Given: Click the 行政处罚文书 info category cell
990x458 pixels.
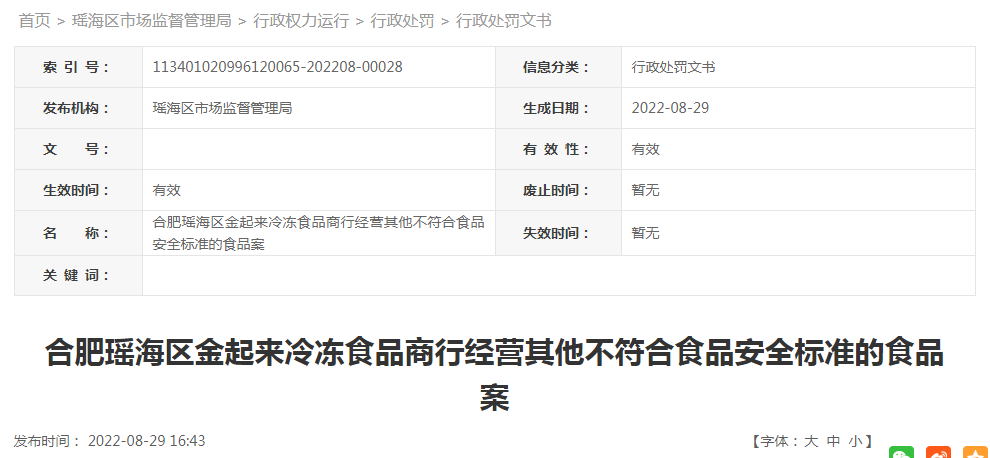Looking at the screenshot, I should pyautogui.click(x=798, y=67).
